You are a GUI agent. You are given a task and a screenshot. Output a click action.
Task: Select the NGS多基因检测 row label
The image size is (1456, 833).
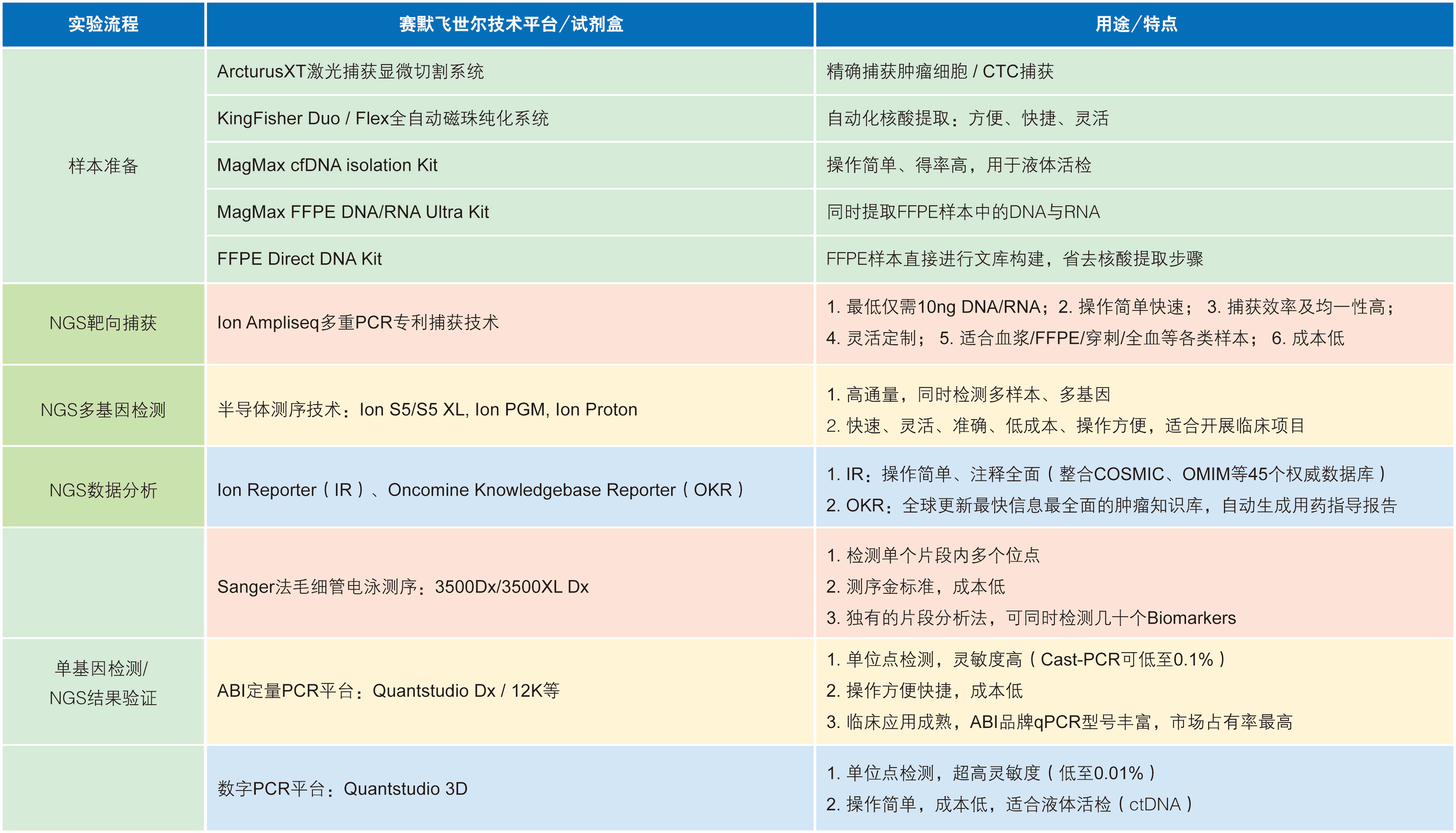103,405
